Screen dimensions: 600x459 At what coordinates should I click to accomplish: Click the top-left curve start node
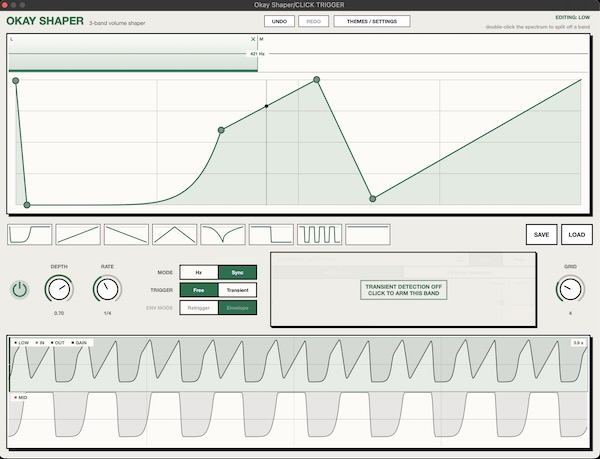[16, 81]
